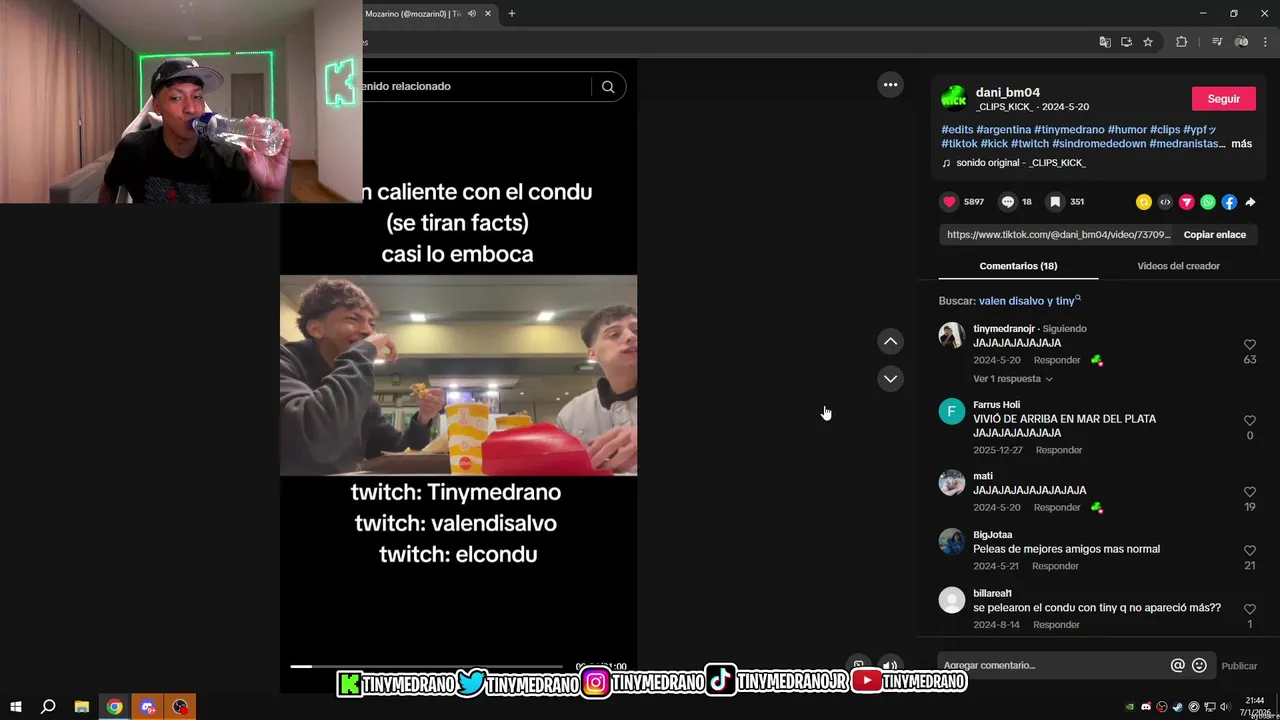
Task: Open the Chrome translate page icon
Action: point(1105,42)
